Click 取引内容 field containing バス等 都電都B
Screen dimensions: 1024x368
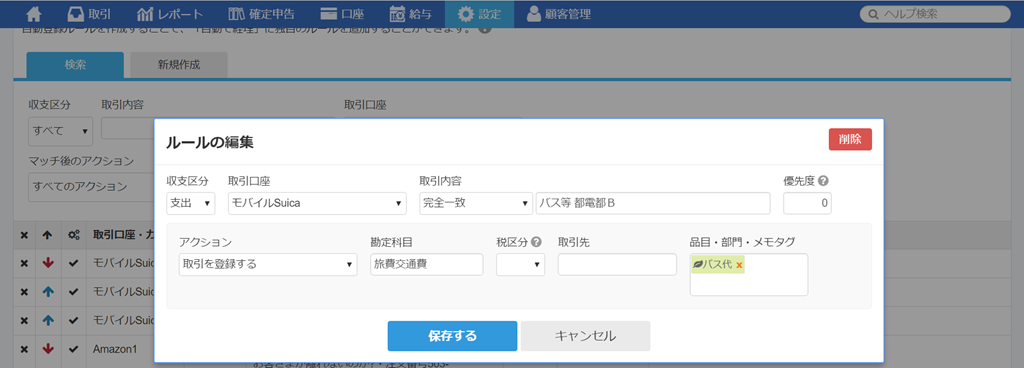(x=653, y=203)
